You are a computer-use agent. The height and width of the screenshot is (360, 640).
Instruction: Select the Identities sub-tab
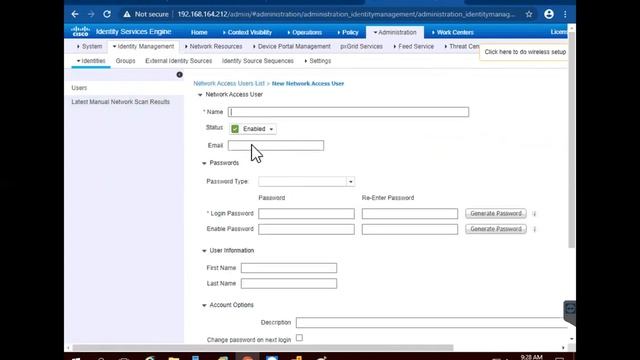91,61
